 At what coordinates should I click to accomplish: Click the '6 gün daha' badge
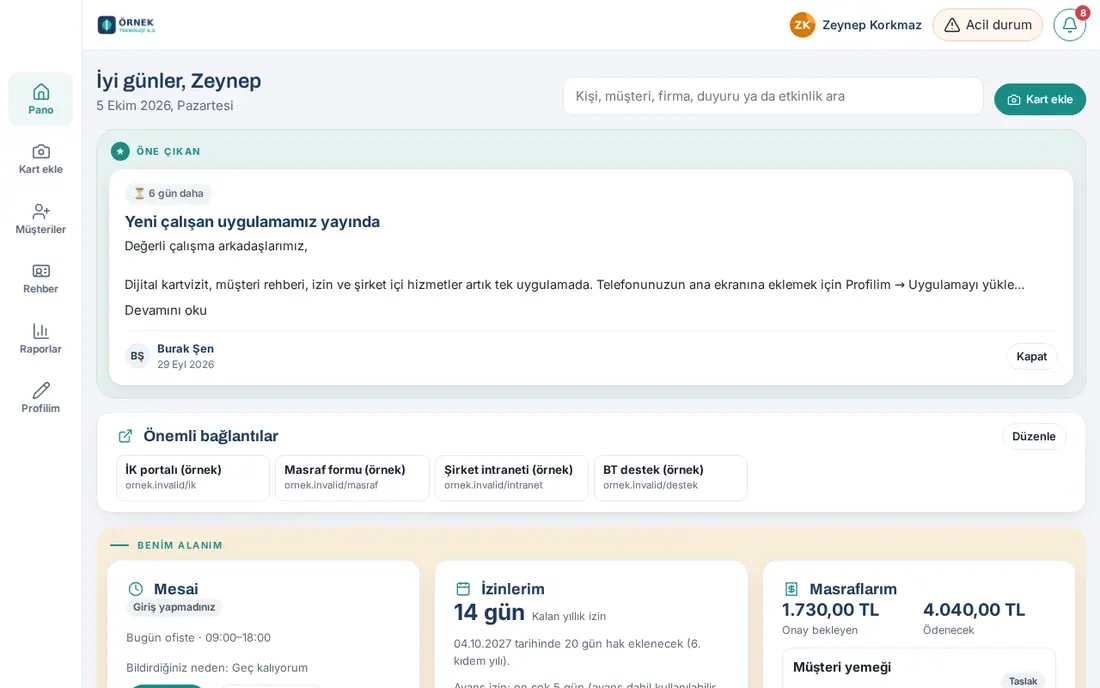[x=168, y=194]
